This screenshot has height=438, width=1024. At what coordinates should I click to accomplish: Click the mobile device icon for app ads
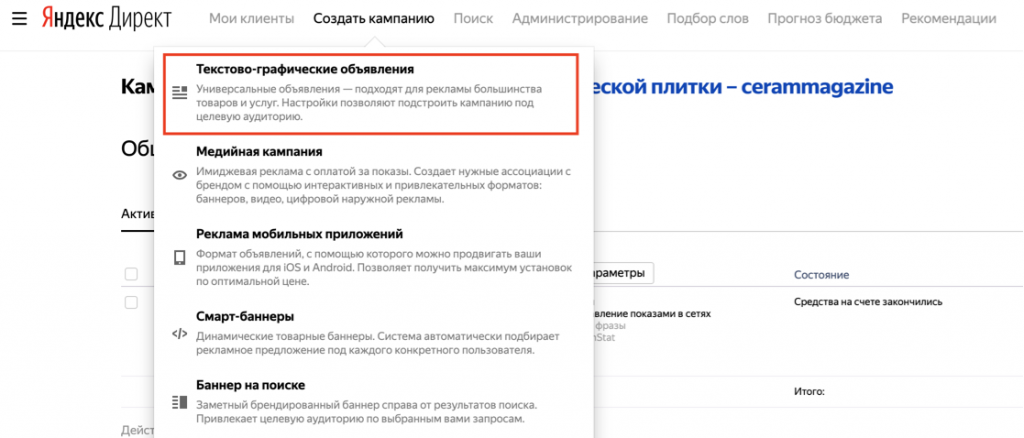coord(180,258)
